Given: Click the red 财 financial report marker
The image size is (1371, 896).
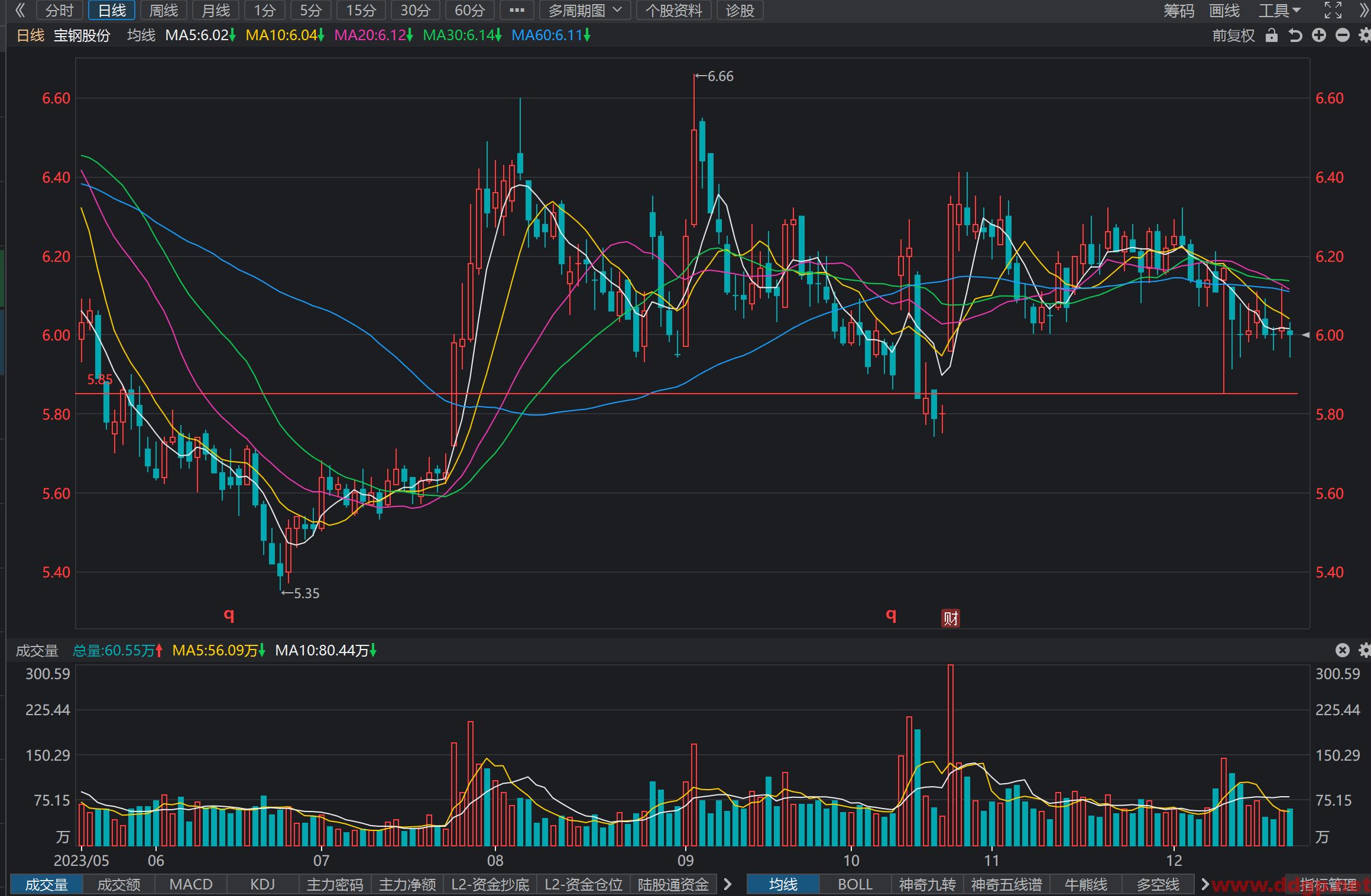Looking at the screenshot, I should (x=951, y=618).
